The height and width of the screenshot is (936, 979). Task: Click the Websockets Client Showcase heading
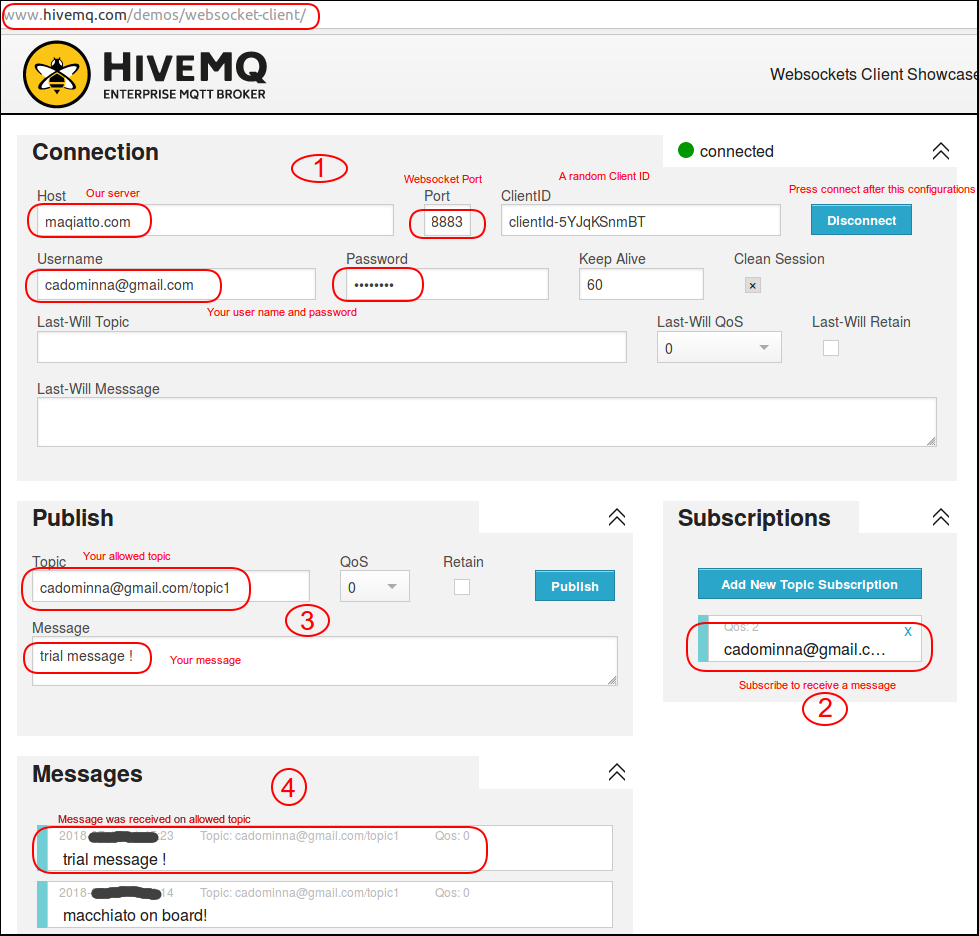pyautogui.click(x=873, y=74)
